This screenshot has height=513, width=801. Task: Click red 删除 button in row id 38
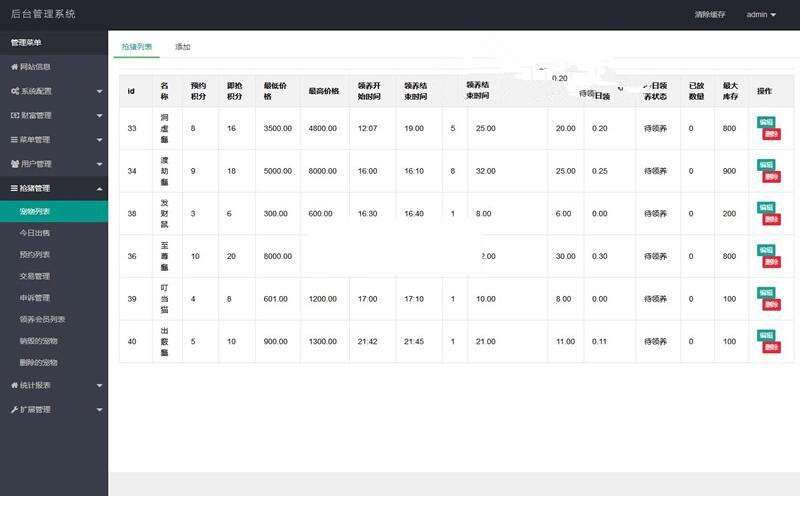click(771, 220)
